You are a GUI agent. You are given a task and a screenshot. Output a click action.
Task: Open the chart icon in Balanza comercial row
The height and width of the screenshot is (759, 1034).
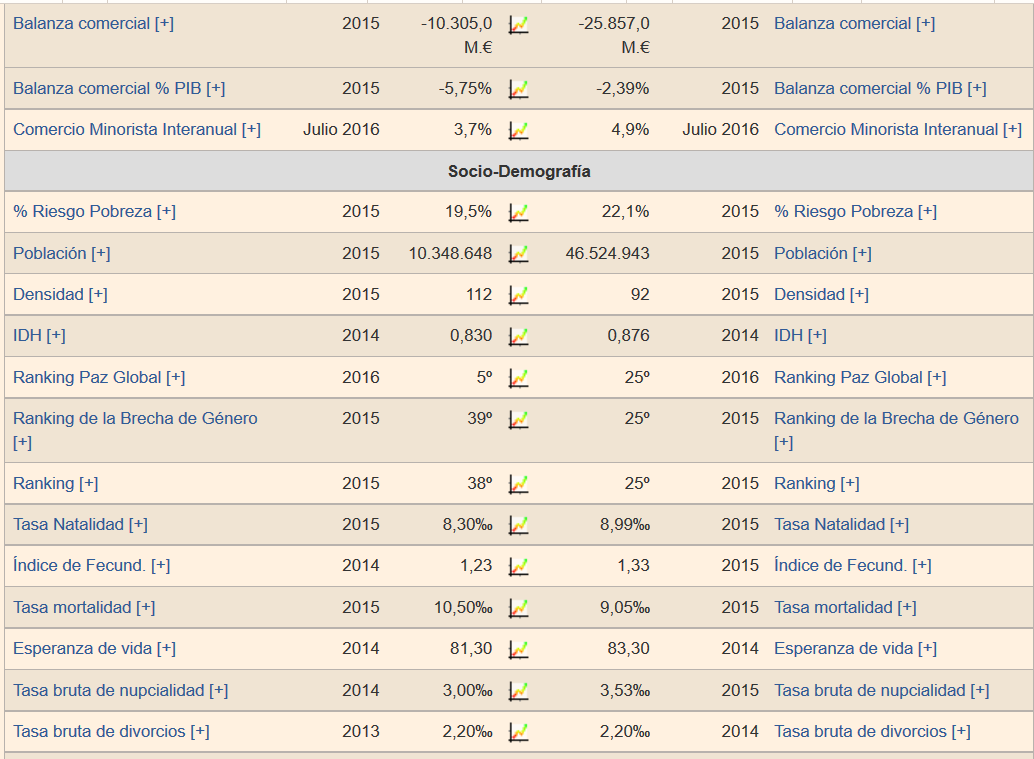pos(518,24)
